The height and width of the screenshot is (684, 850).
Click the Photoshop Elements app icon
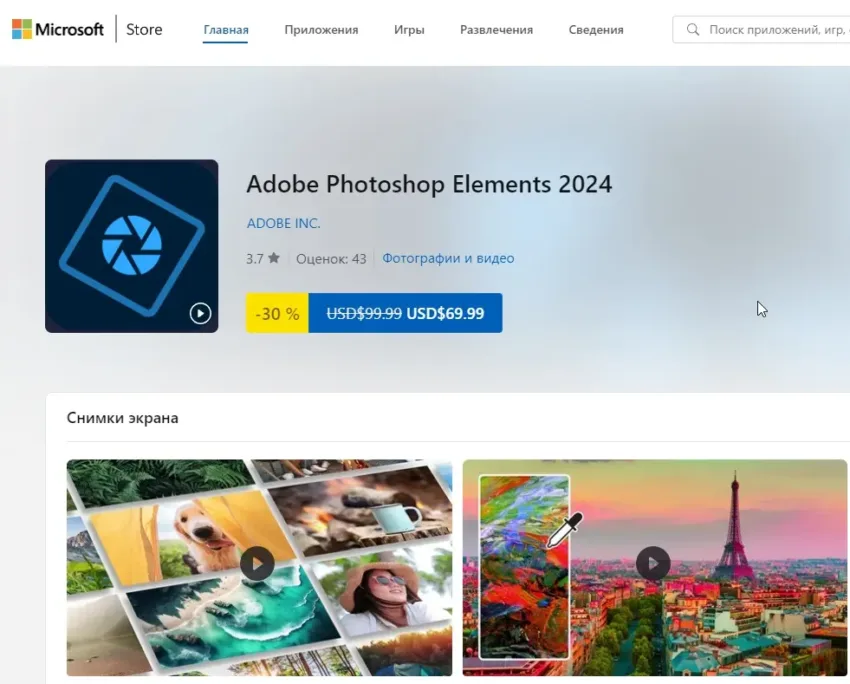(x=132, y=246)
